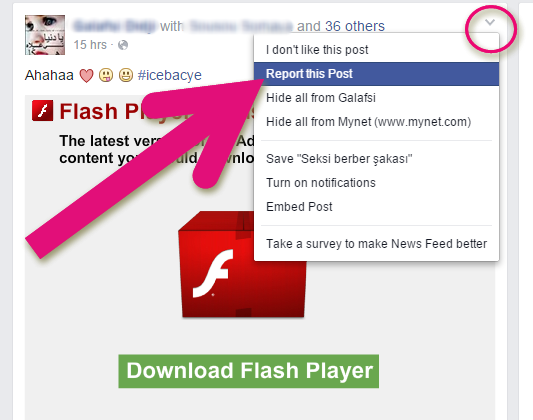Click the small Flash logo beside the title
The image size is (533, 420).
click(x=42, y=110)
